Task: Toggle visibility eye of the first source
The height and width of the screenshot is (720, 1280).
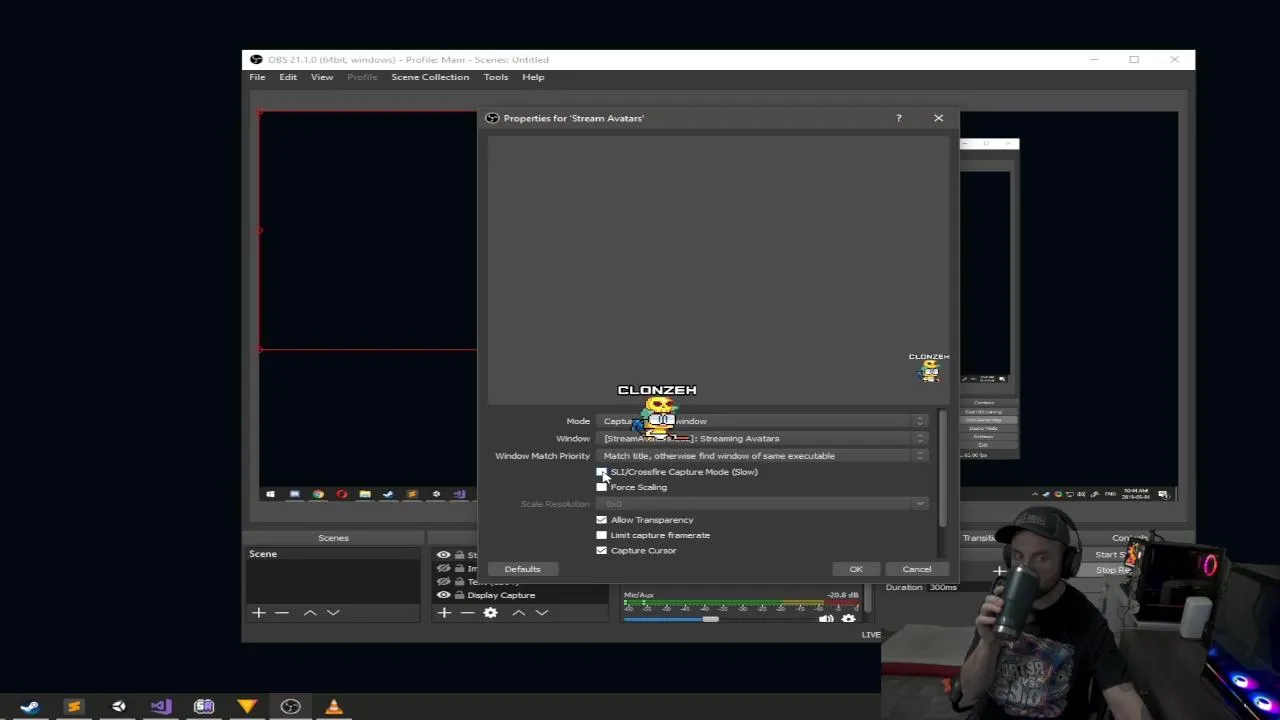Action: tap(443, 555)
